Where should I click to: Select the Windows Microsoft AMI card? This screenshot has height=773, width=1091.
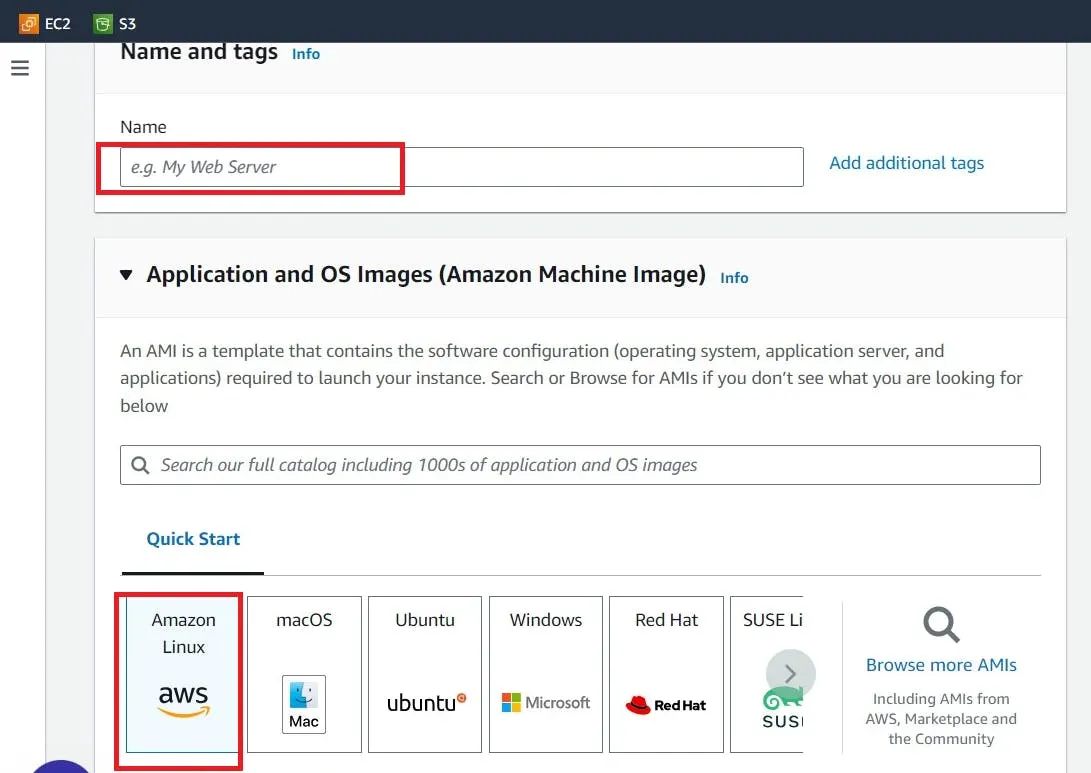pos(545,673)
